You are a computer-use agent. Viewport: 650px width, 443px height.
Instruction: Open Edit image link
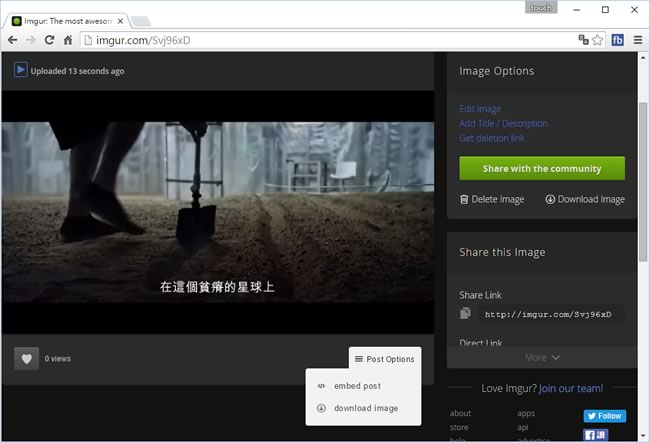[480, 109]
